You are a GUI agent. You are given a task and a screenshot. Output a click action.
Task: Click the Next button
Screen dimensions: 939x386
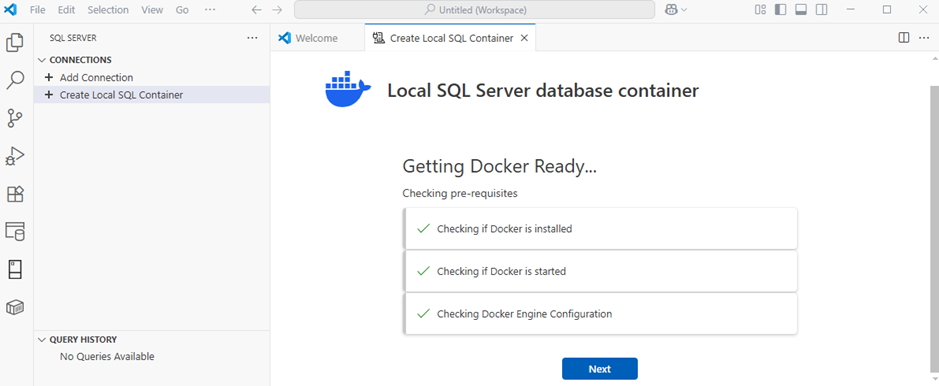(x=599, y=369)
